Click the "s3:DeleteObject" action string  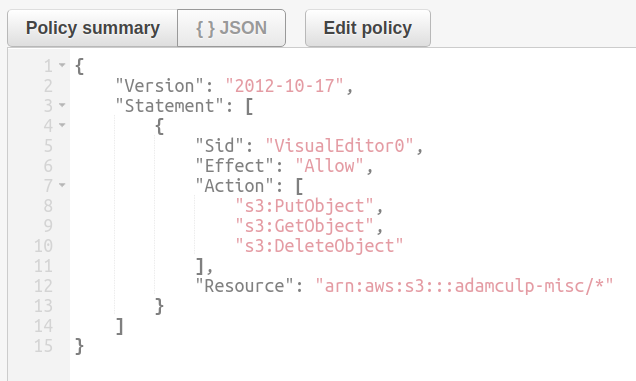click(x=319, y=246)
